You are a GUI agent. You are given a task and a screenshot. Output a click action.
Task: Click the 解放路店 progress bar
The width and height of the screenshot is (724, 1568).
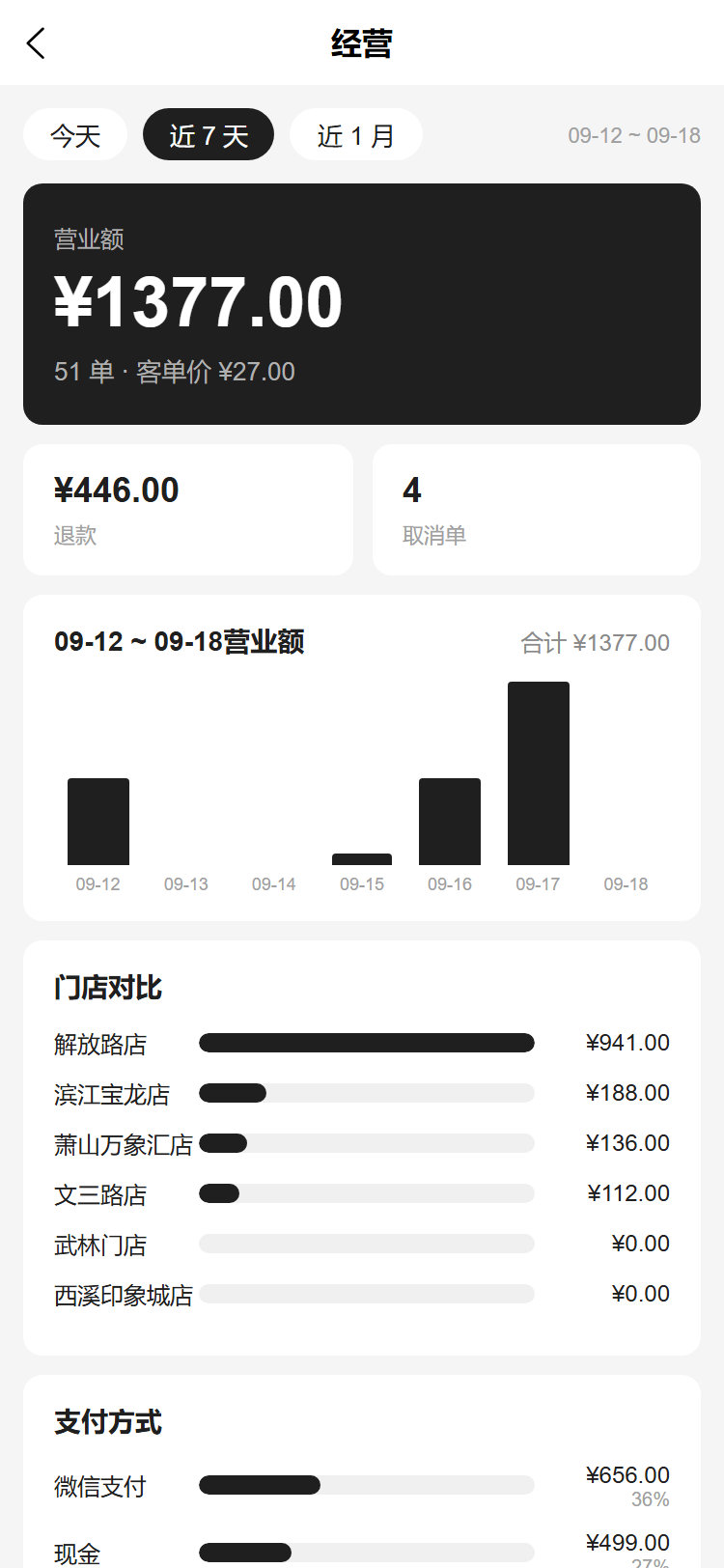367,1043
